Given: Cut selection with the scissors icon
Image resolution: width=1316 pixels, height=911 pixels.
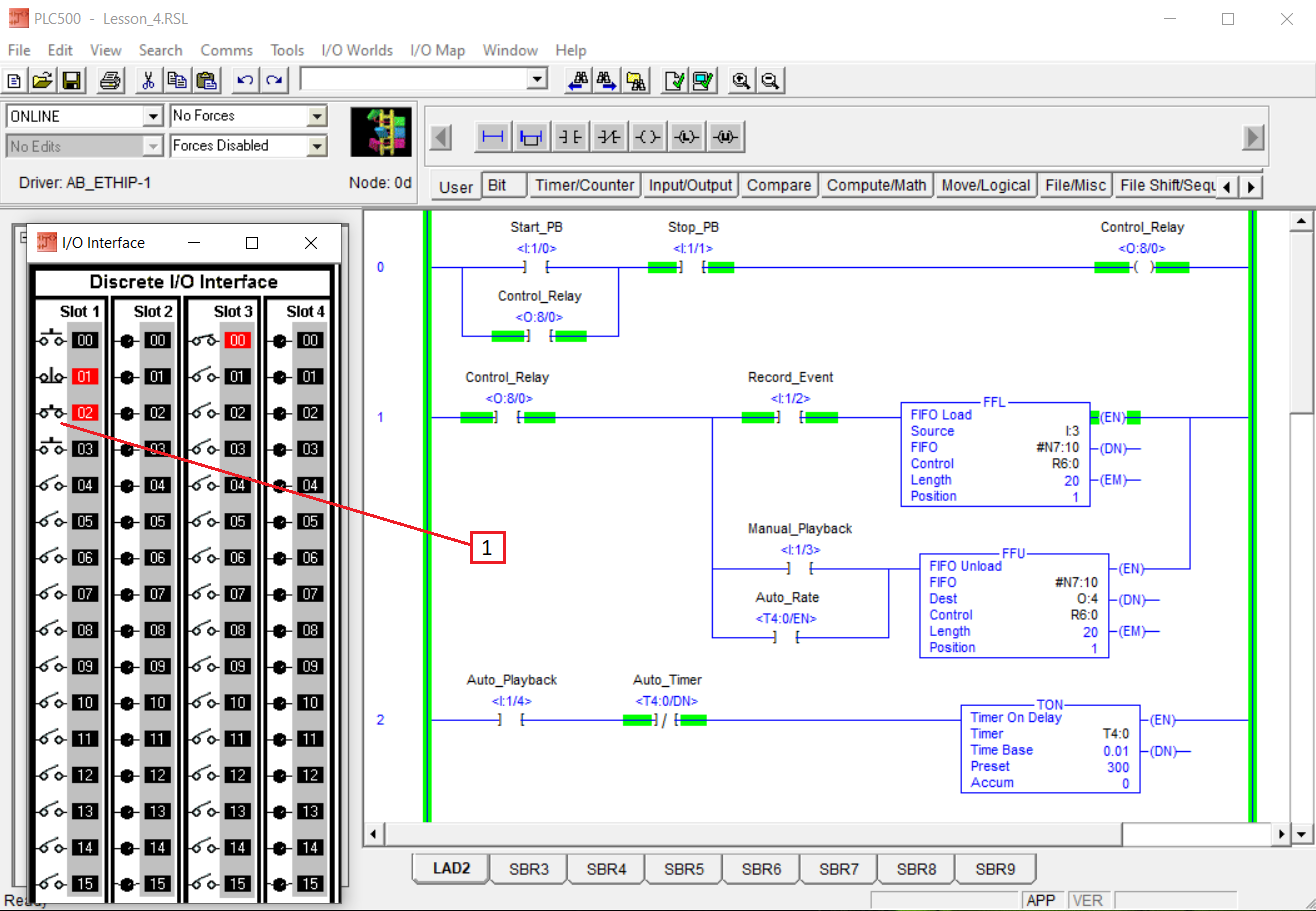Looking at the screenshot, I should click(x=147, y=81).
